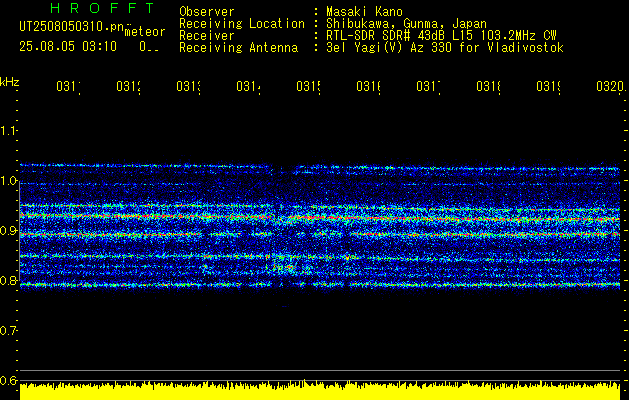The height and width of the screenshot is (400, 629).
Task: Click the yellow noise level strip
Action: coord(320,391)
